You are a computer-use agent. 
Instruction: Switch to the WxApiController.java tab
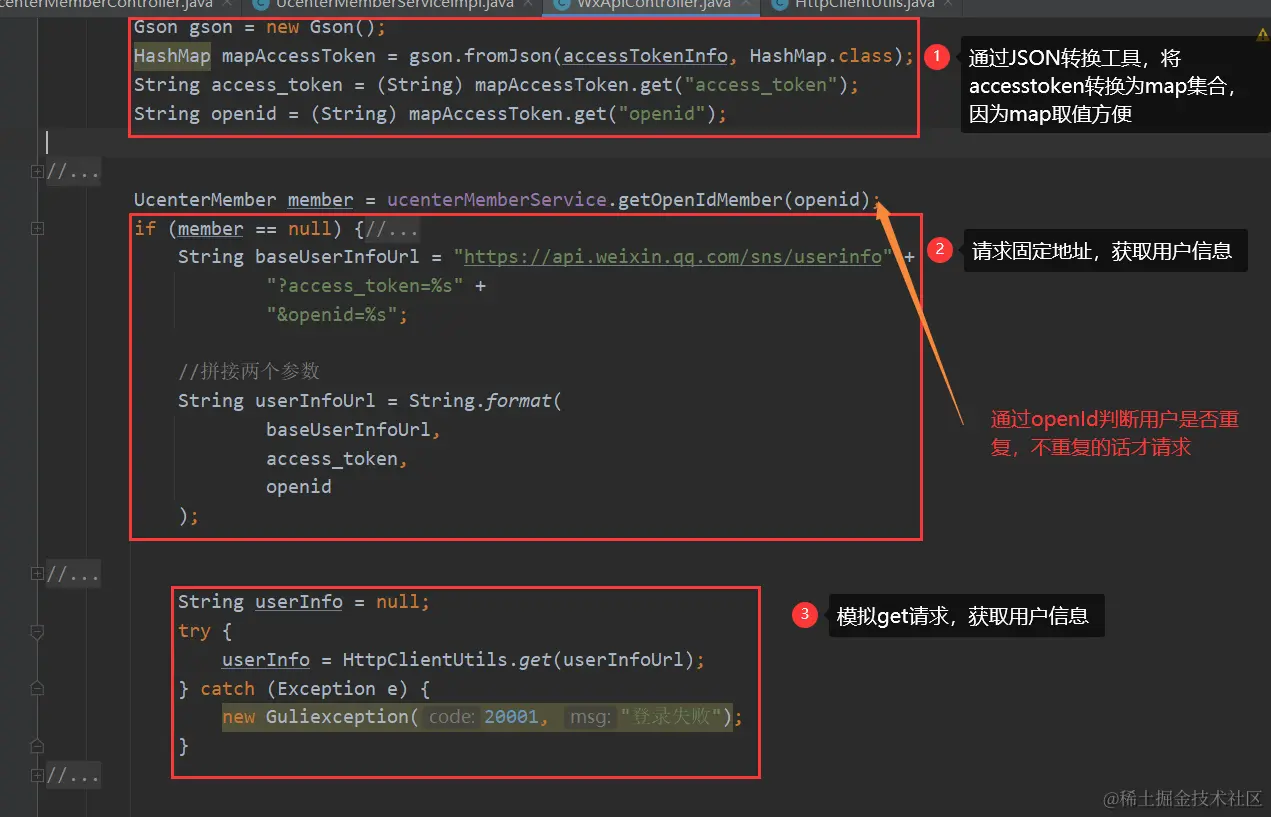[x=654, y=5]
